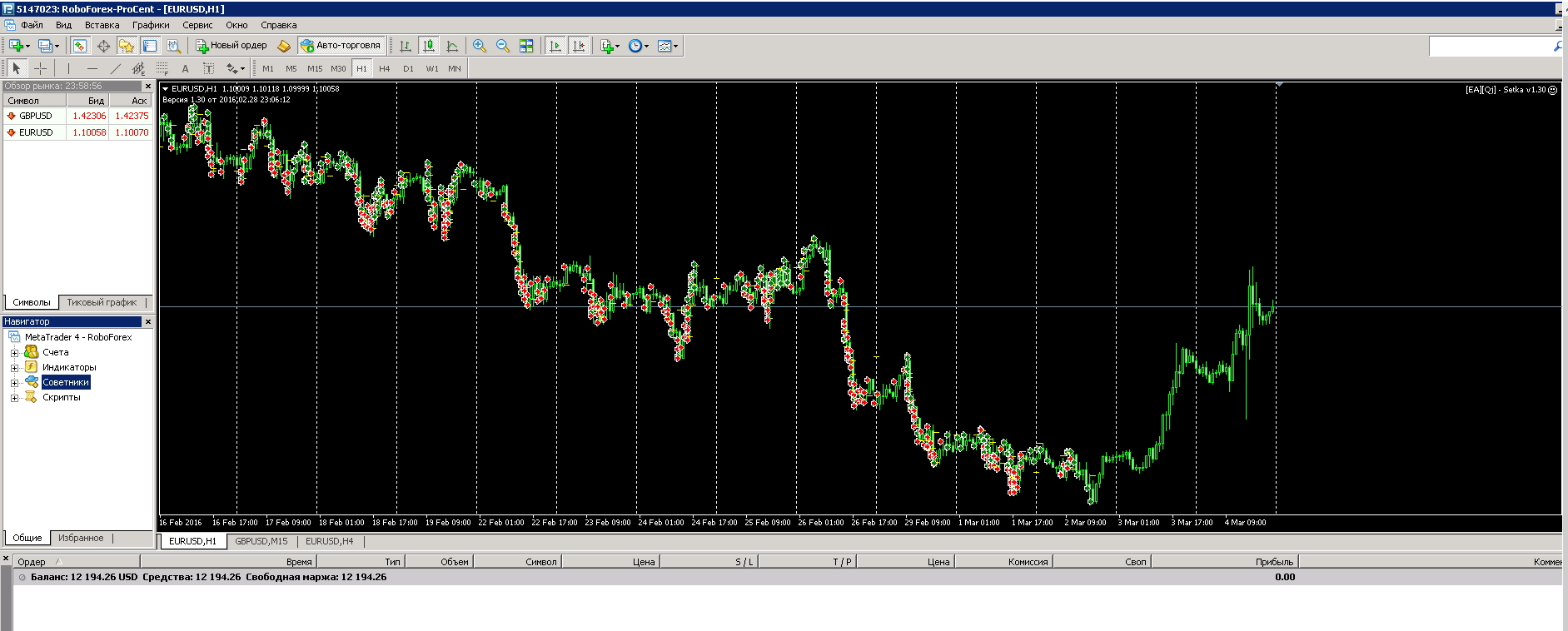Switch timeframe to M1
The image size is (1568, 631).
(x=268, y=68)
